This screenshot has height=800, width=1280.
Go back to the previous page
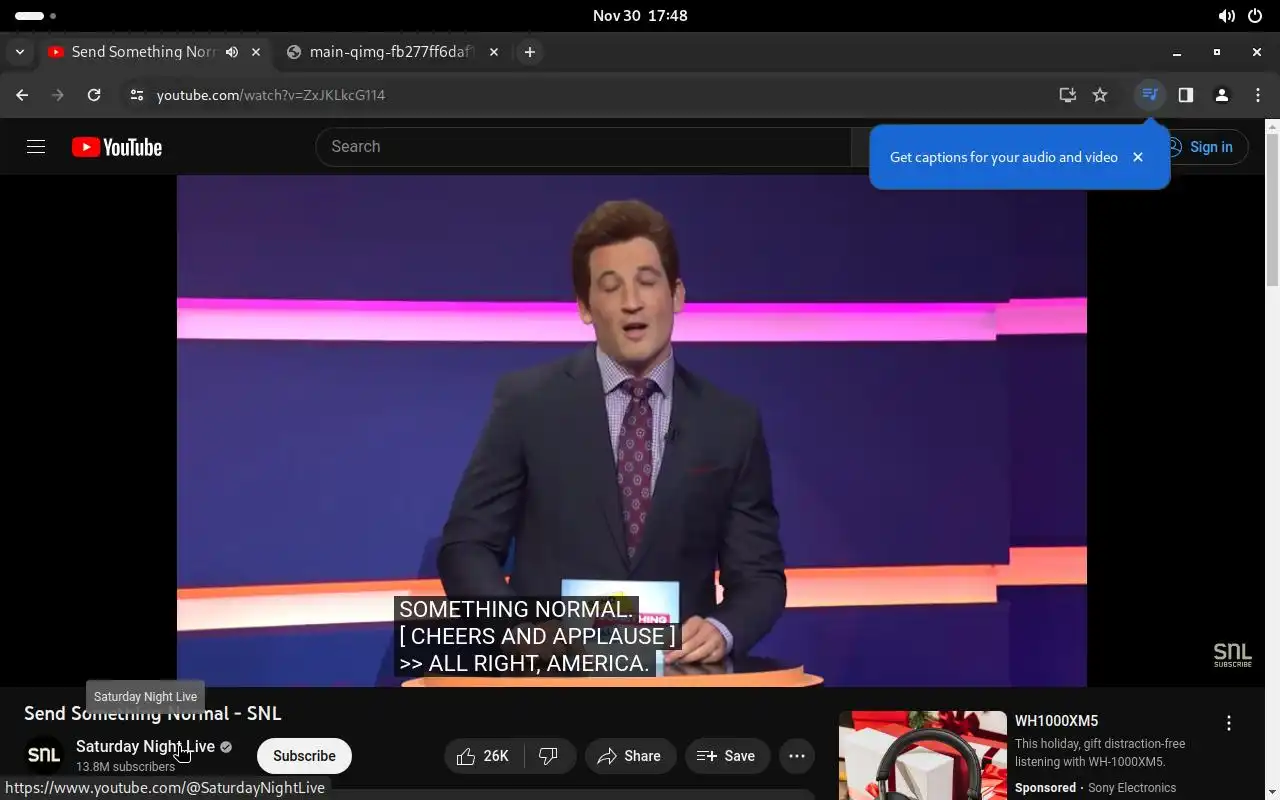click(x=22, y=95)
